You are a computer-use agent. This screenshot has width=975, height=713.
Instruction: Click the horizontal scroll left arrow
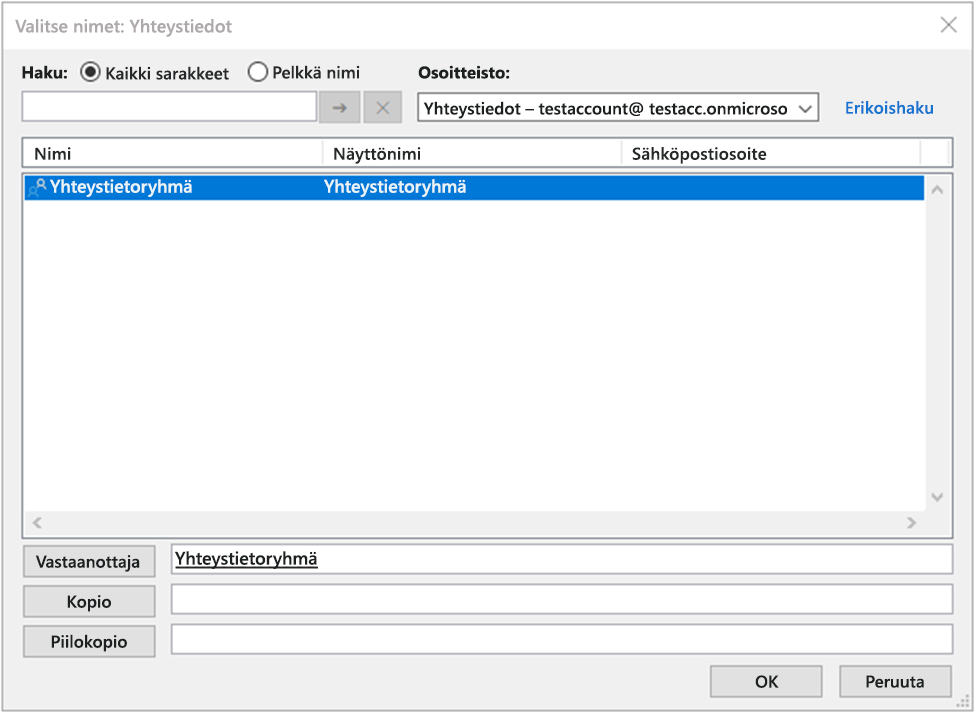tap(37, 522)
